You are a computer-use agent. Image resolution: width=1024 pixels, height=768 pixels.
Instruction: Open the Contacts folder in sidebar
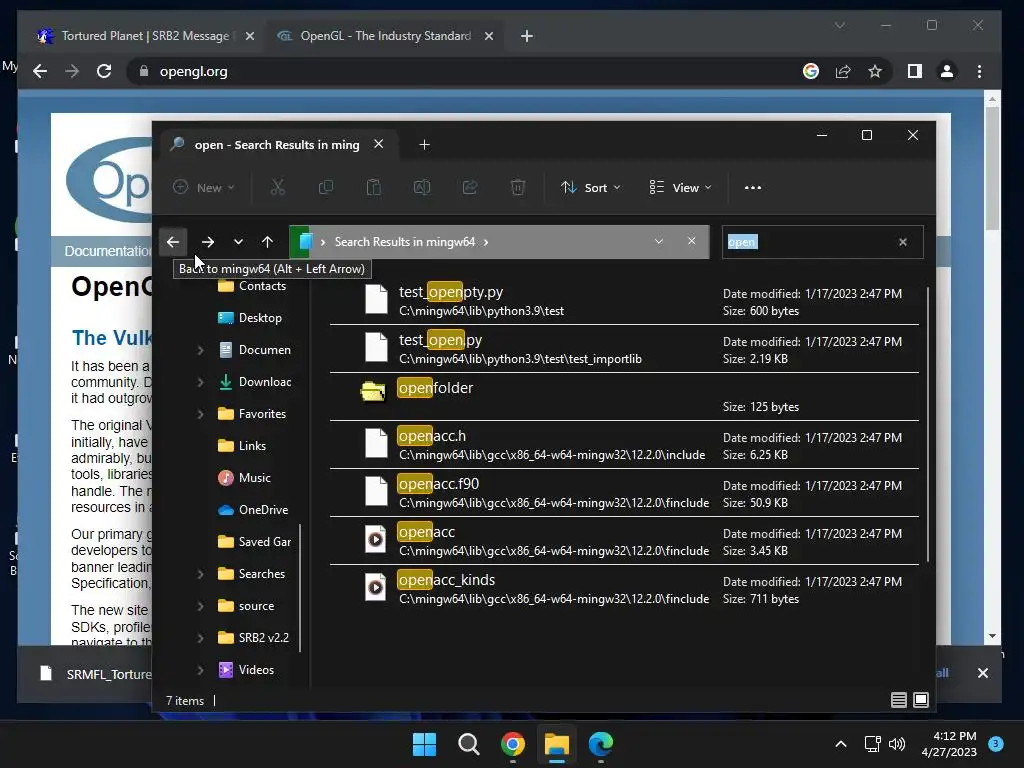tap(253, 286)
